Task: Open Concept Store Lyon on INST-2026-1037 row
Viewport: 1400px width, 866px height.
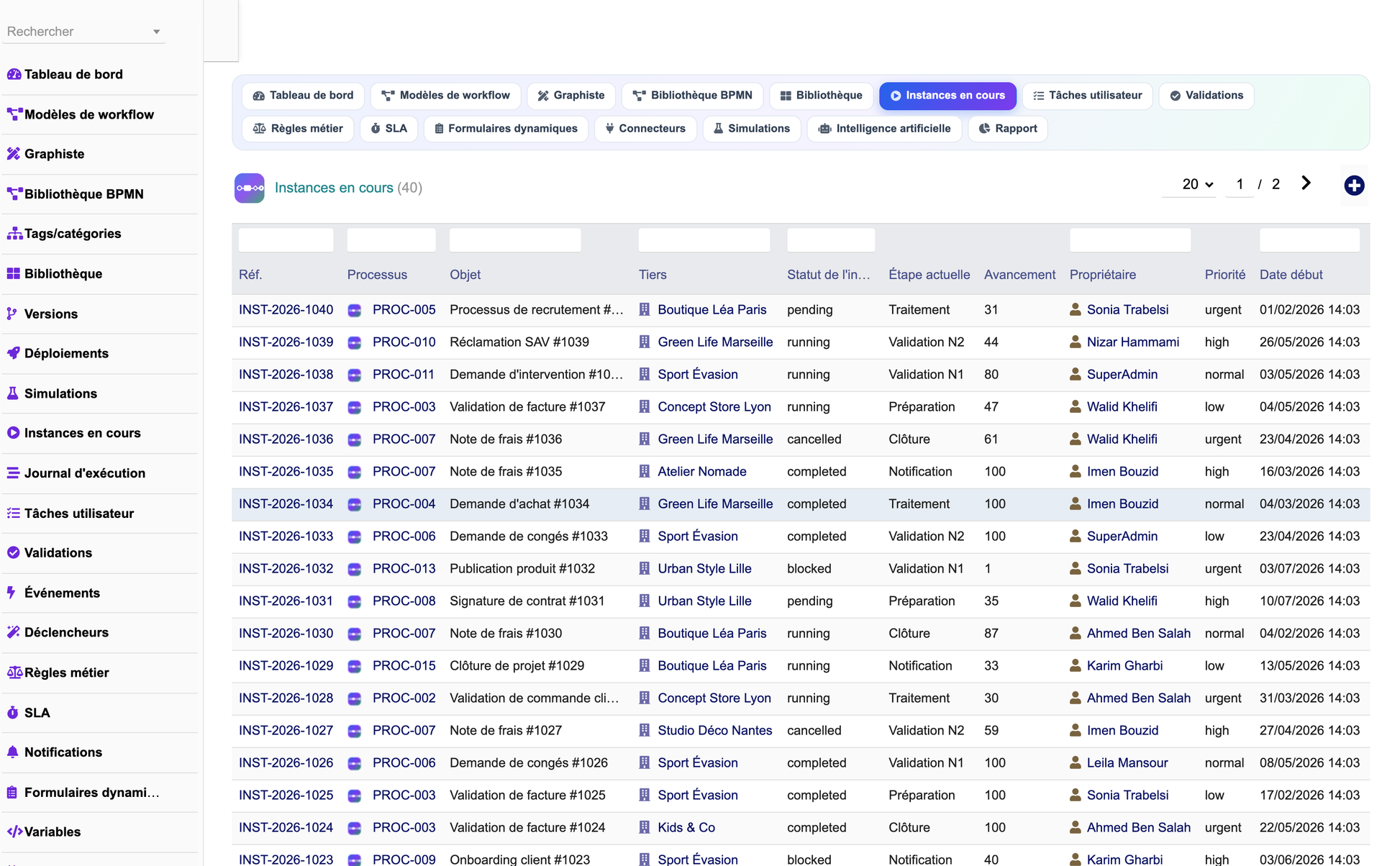Action: click(x=714, y=407)
